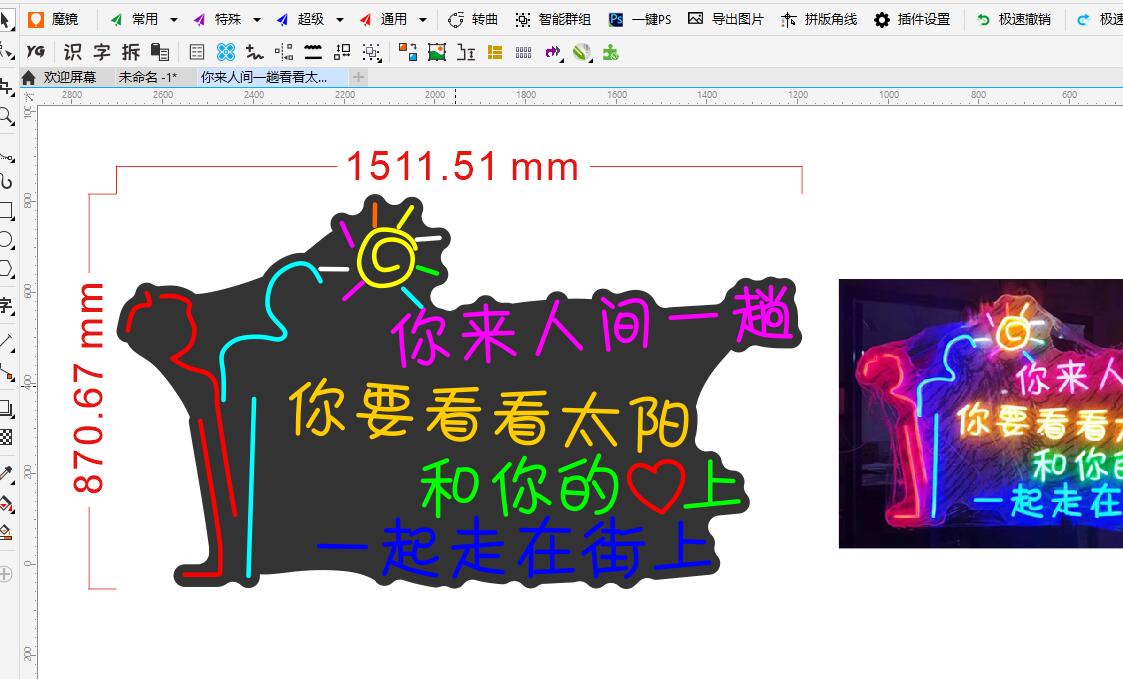Click the wavy lines icon
Image resolution: width=1123 pixels, height=679 pixels.
(313, 52)
